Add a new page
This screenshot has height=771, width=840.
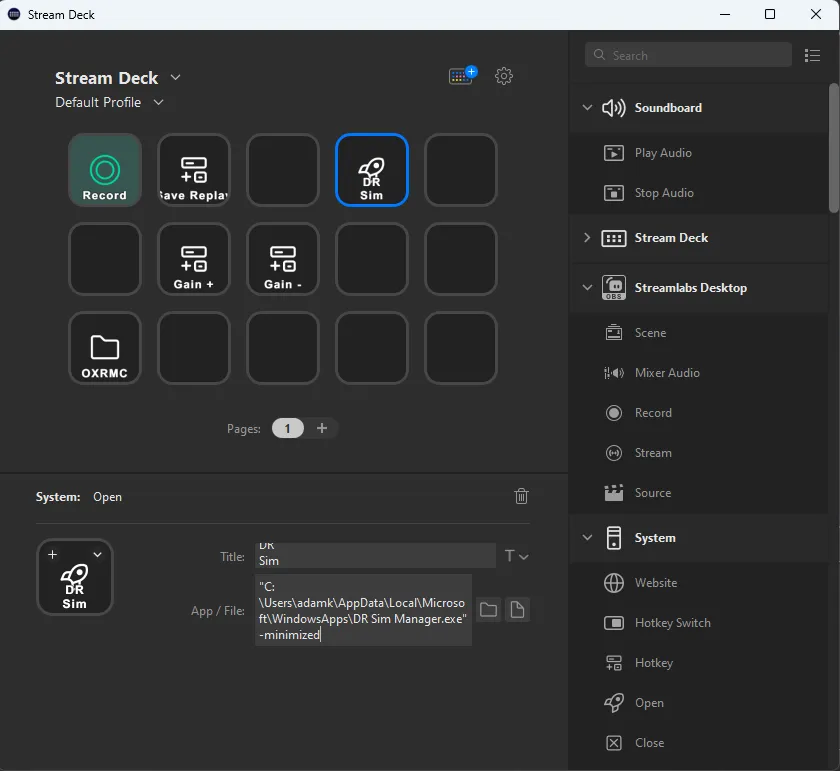(x=321, y=428)
